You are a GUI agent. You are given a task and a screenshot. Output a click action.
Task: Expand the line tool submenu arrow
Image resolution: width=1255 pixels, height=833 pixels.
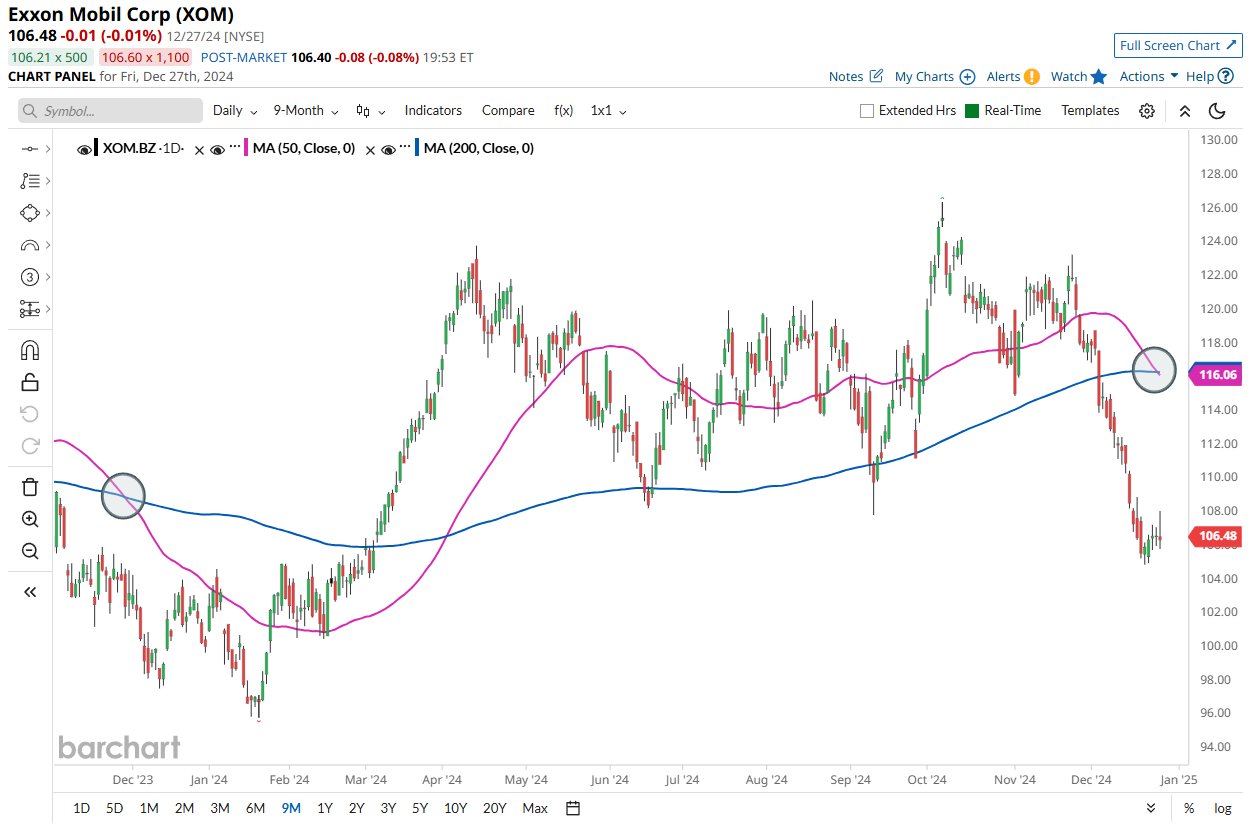(48, 148)
